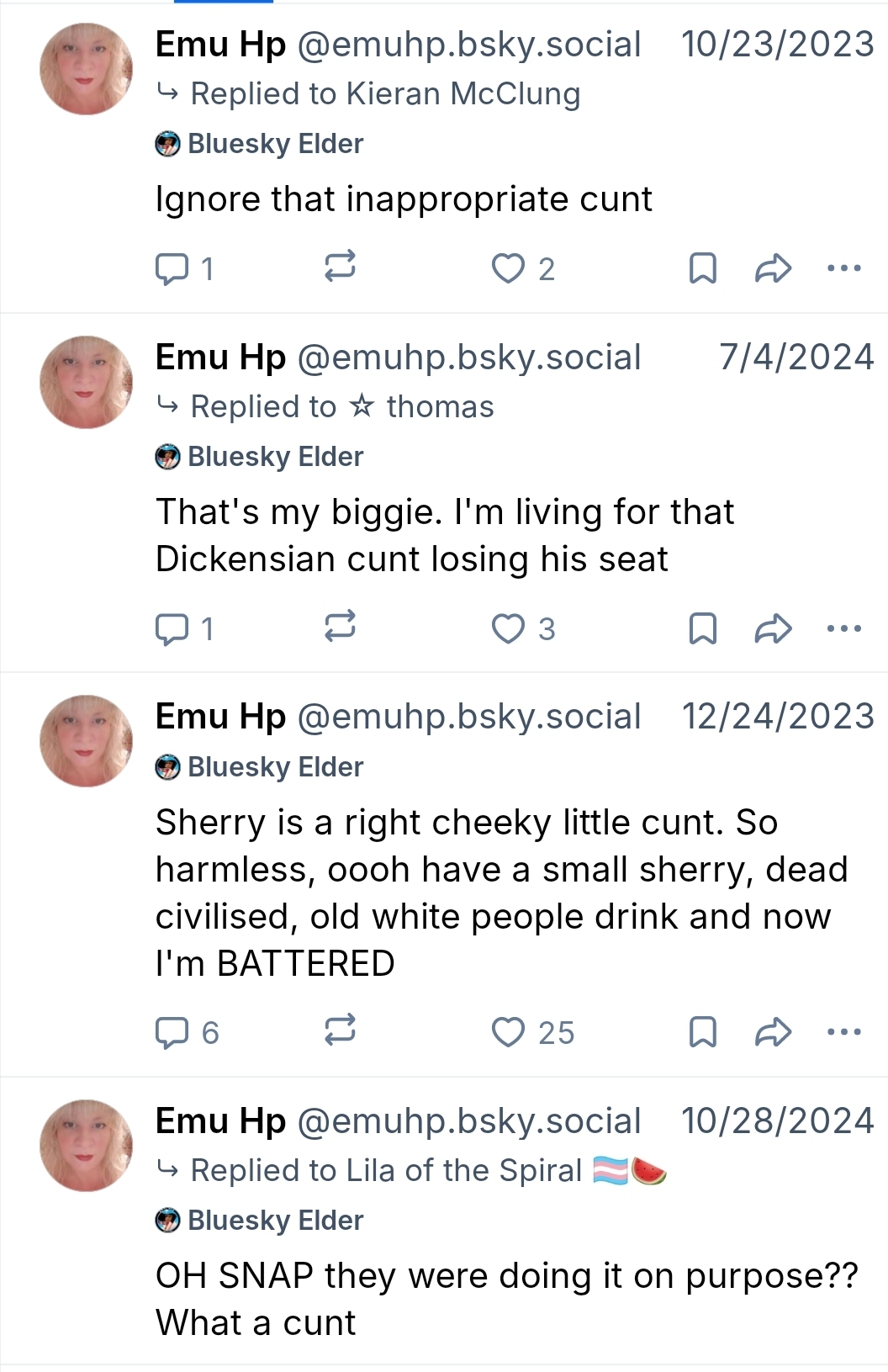Viewport: 888px width, 1372px height.
Task: Open more options for the Sherry post
Action: pyautogui.click(x=843, y=1033)
